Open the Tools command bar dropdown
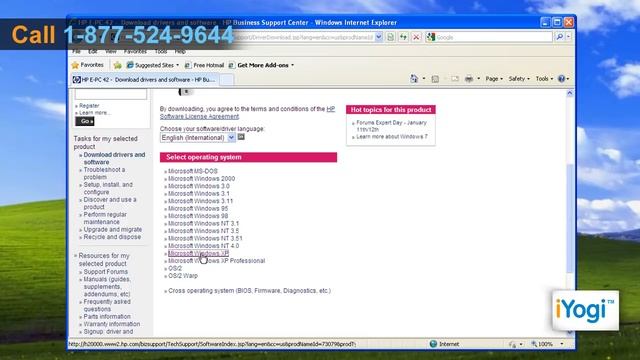640x360 pixels. point(544,79)
